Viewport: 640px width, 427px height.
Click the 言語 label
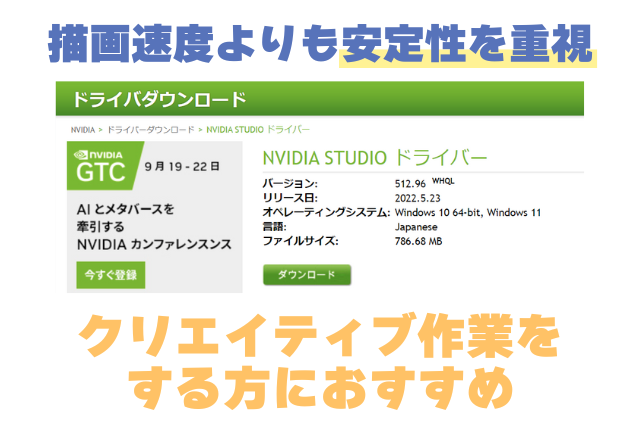(x=274, y=227)
